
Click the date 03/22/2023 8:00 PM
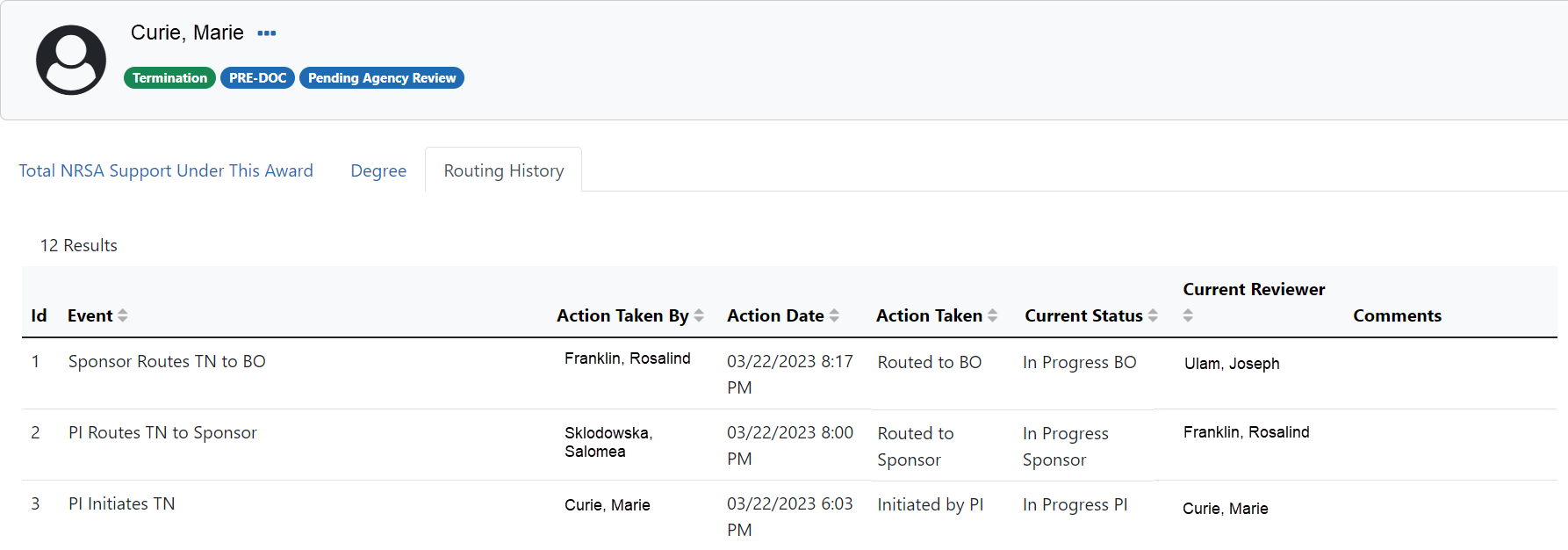click(x=790, y=445)
